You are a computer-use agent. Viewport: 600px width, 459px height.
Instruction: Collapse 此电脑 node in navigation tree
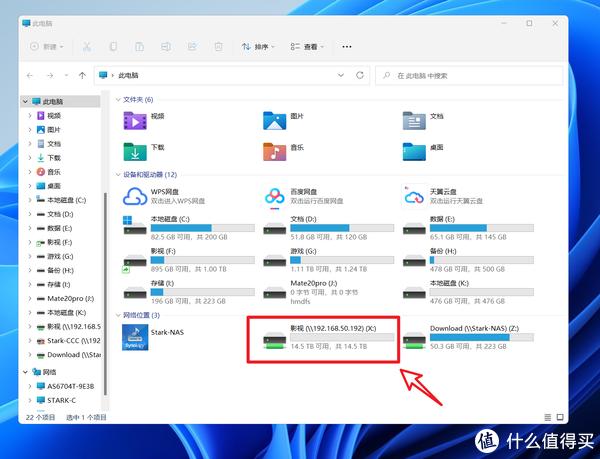[x=25, y=102]
